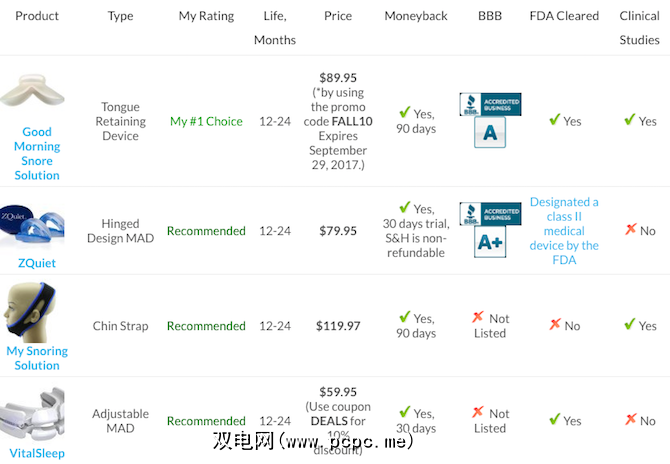Click the red X in ZQuiet's Clinical Studies cell
Viewport: 670px width, 464px height.
click(x=630, y=230)
